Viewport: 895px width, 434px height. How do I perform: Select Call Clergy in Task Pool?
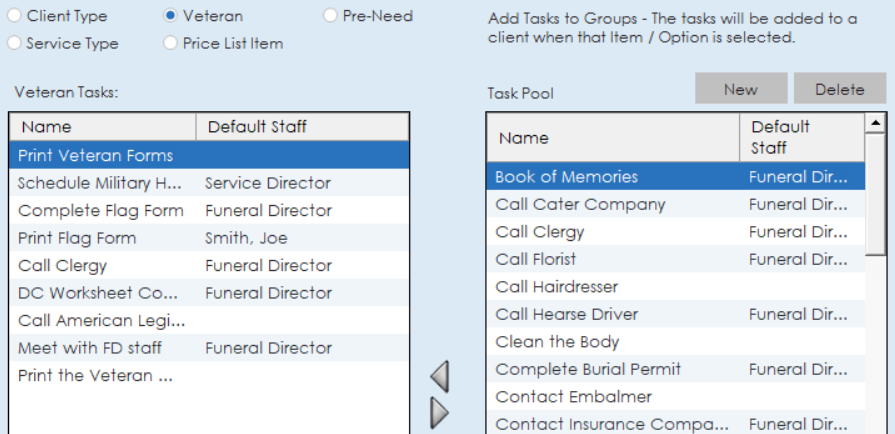pyautogui.click(x=676, y=231)
